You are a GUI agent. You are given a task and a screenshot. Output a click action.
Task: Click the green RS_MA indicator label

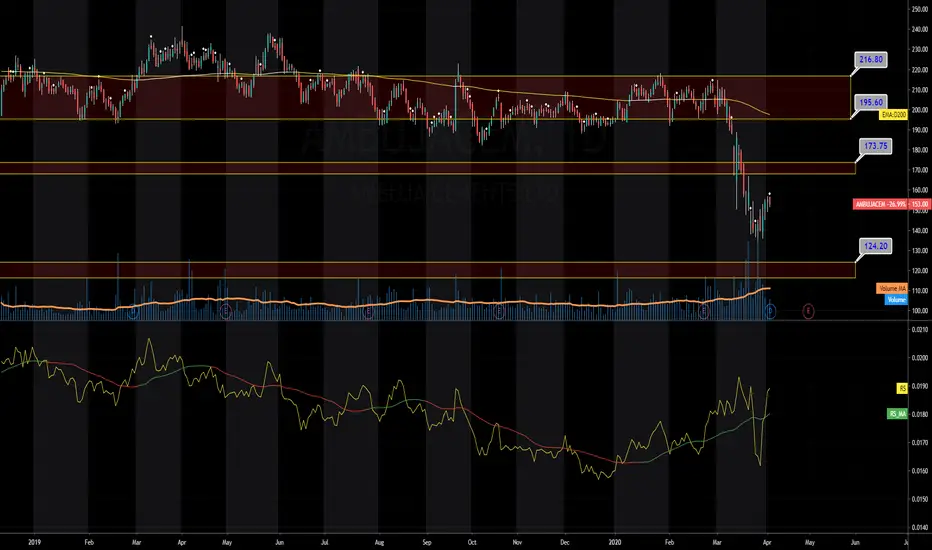pos(897,414)
